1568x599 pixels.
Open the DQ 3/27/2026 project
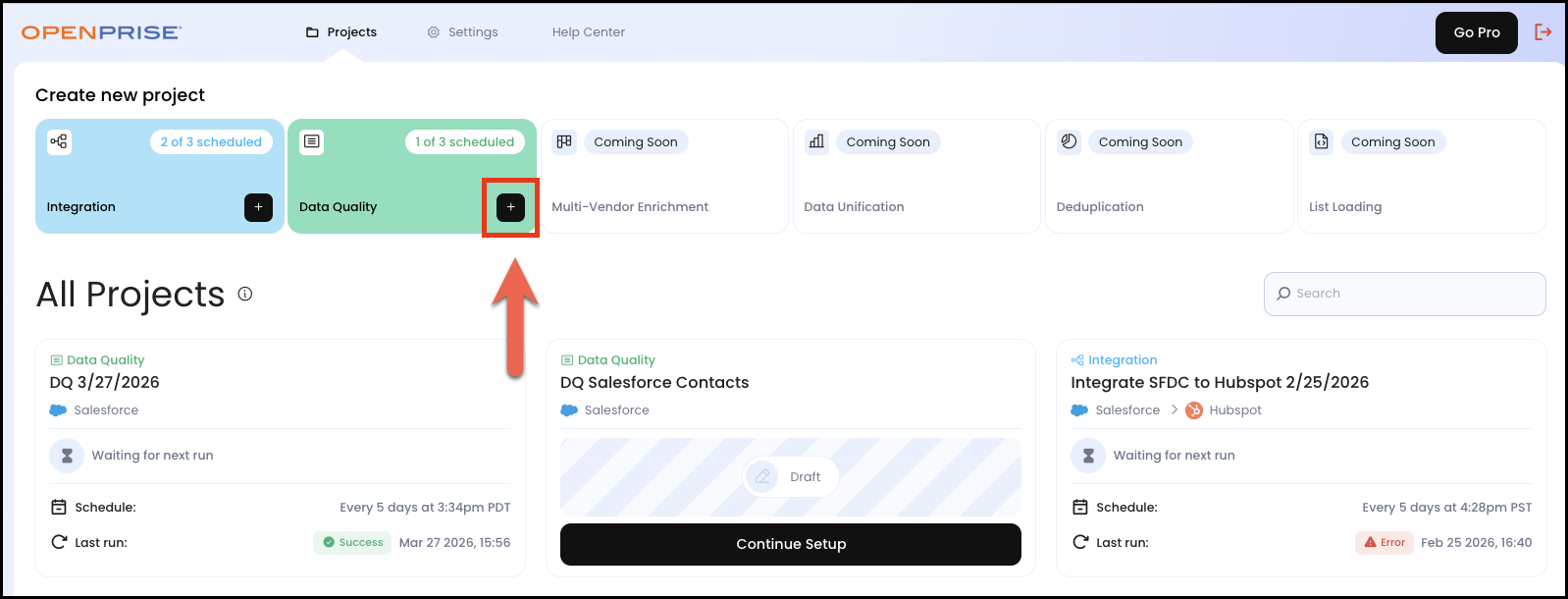click(x=104, y=382)
